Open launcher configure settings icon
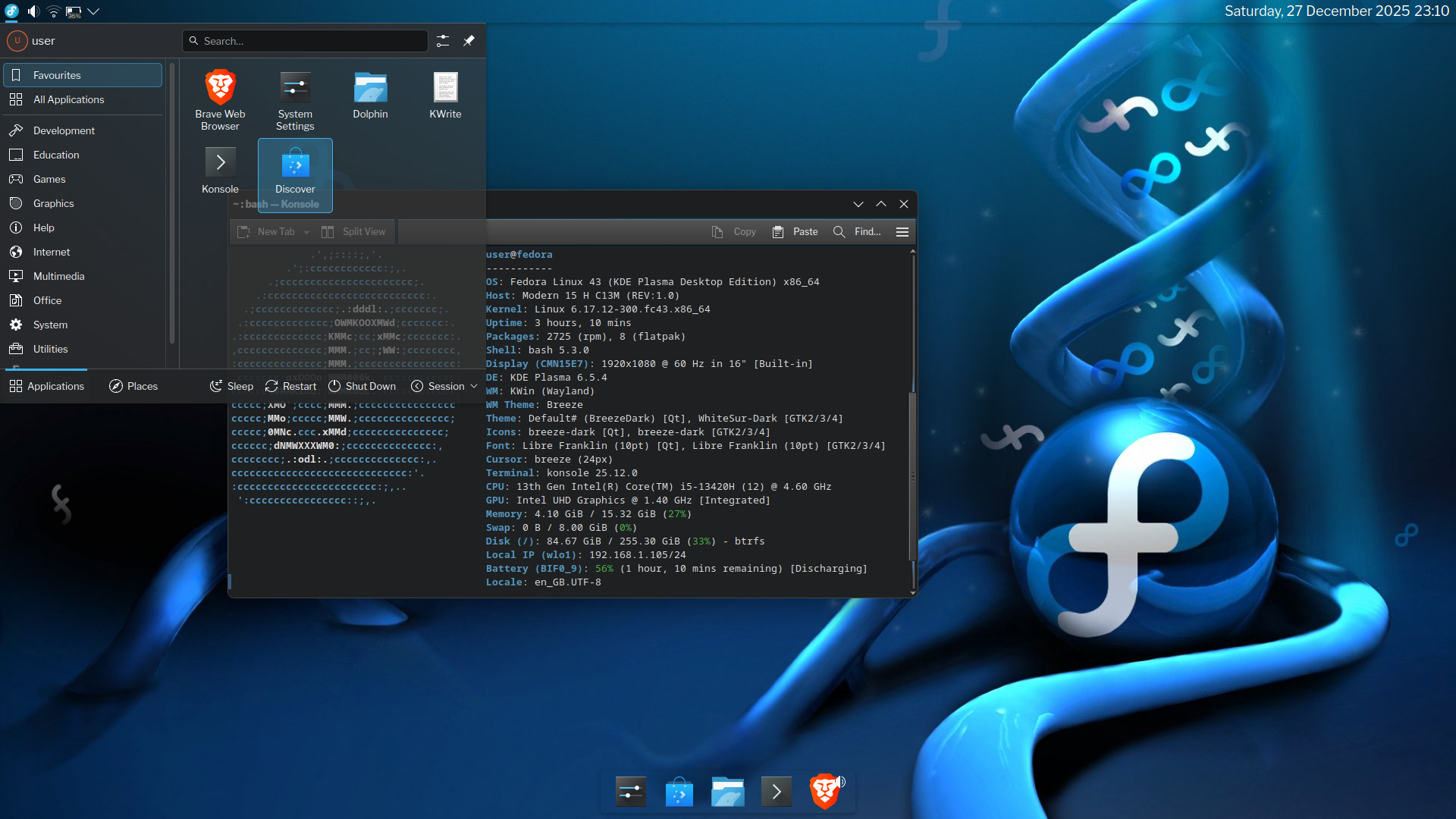1456x819 pixels. 443,41
